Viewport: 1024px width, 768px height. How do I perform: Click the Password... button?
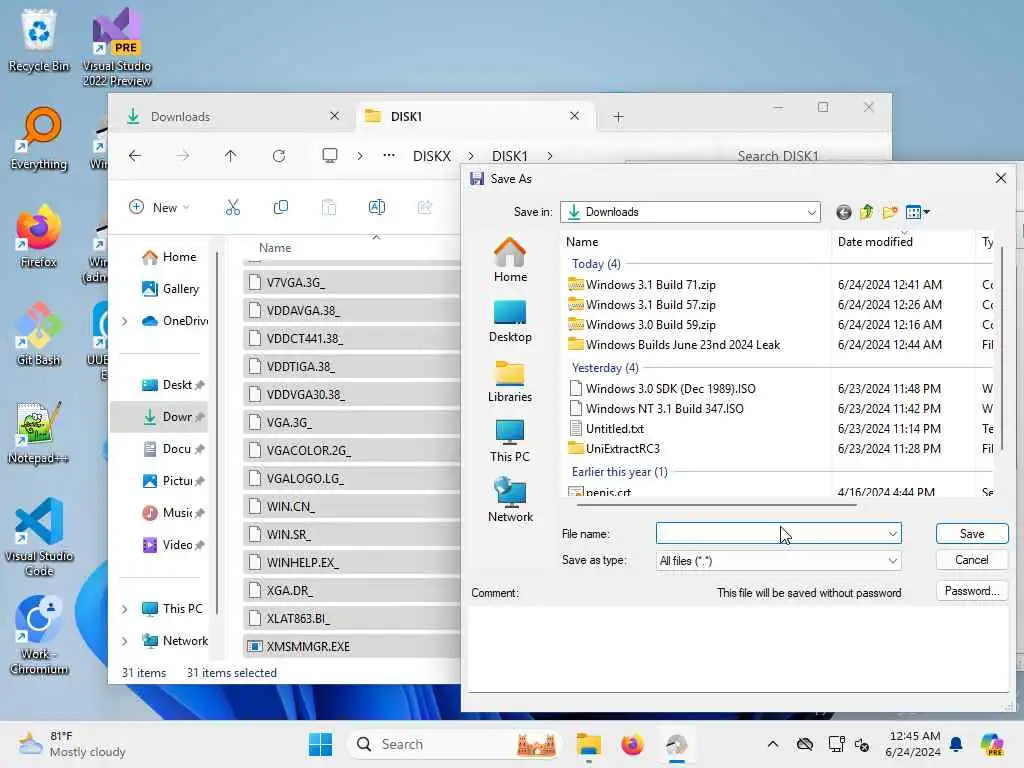[972, 591]
